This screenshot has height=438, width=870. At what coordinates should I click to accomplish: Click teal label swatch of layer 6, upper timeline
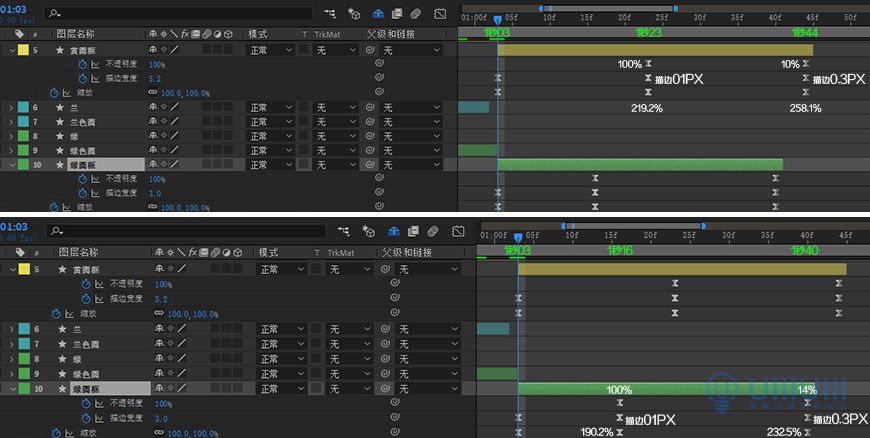[x=23, y=107]
